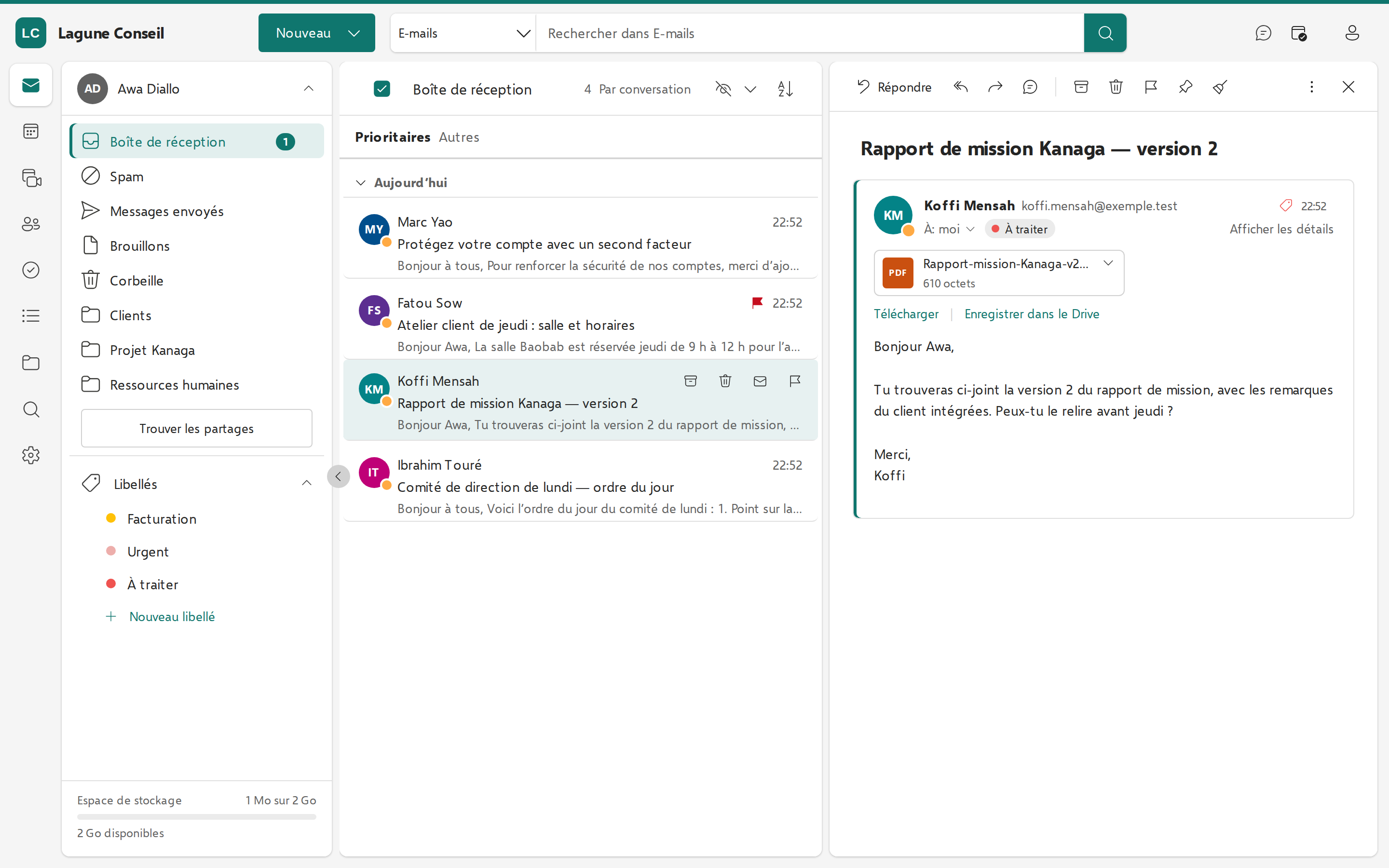Image resolution: width=1389 pixels, height=868 pixels.
Task: Click the Reply all icon in reading toolbar
Action: [960, 87]
